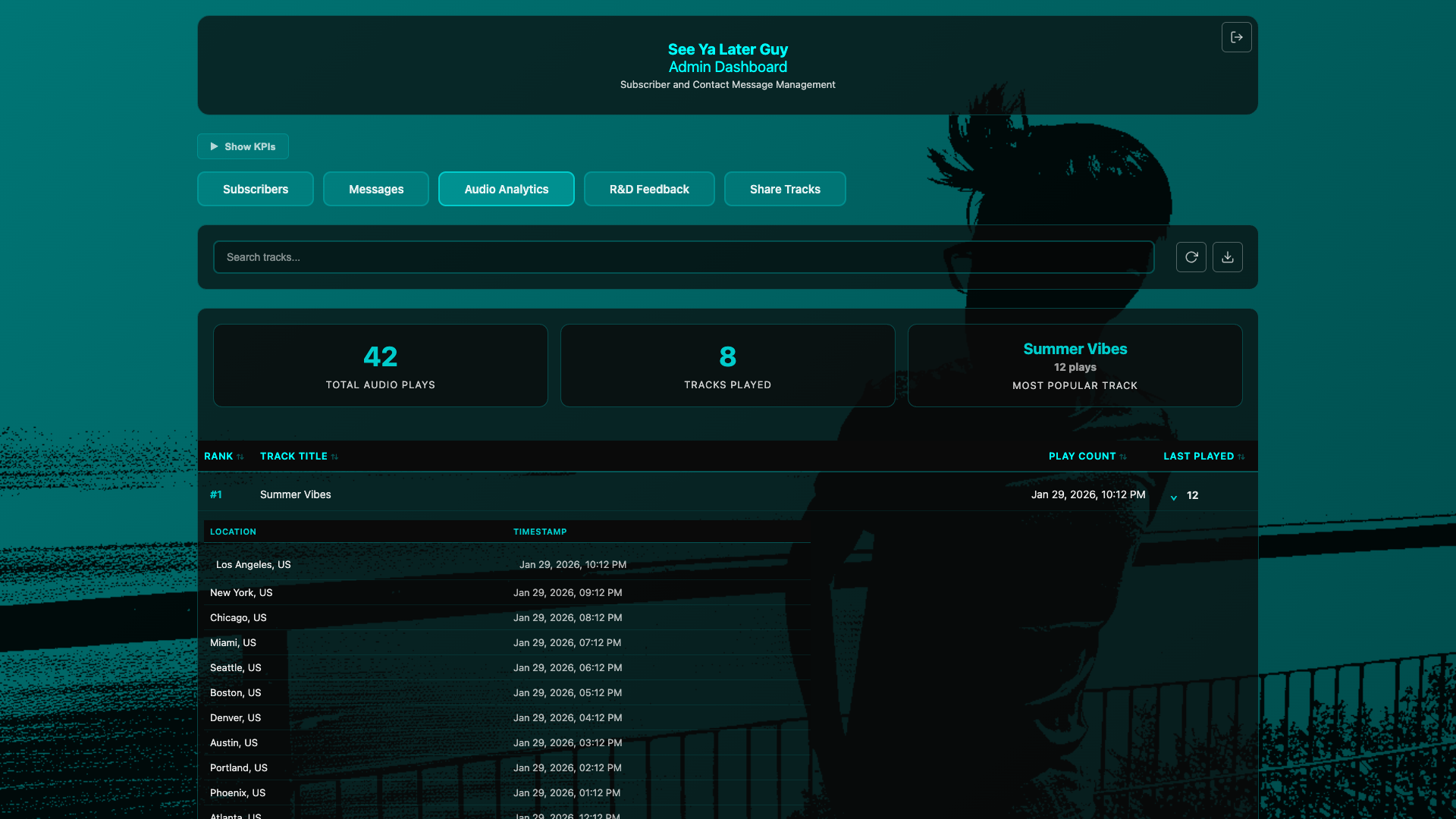
Task: Click the Summer Vibes most popular track card
Action: [1075, 365]
